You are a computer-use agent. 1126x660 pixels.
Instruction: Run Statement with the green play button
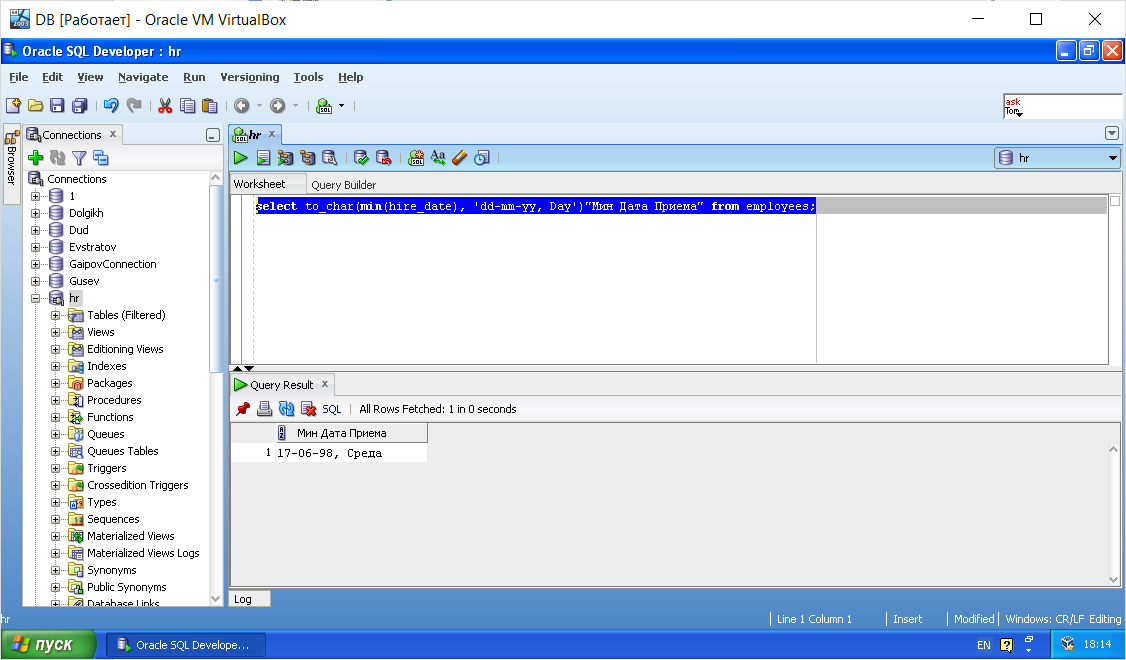click(x=241, y=158)
